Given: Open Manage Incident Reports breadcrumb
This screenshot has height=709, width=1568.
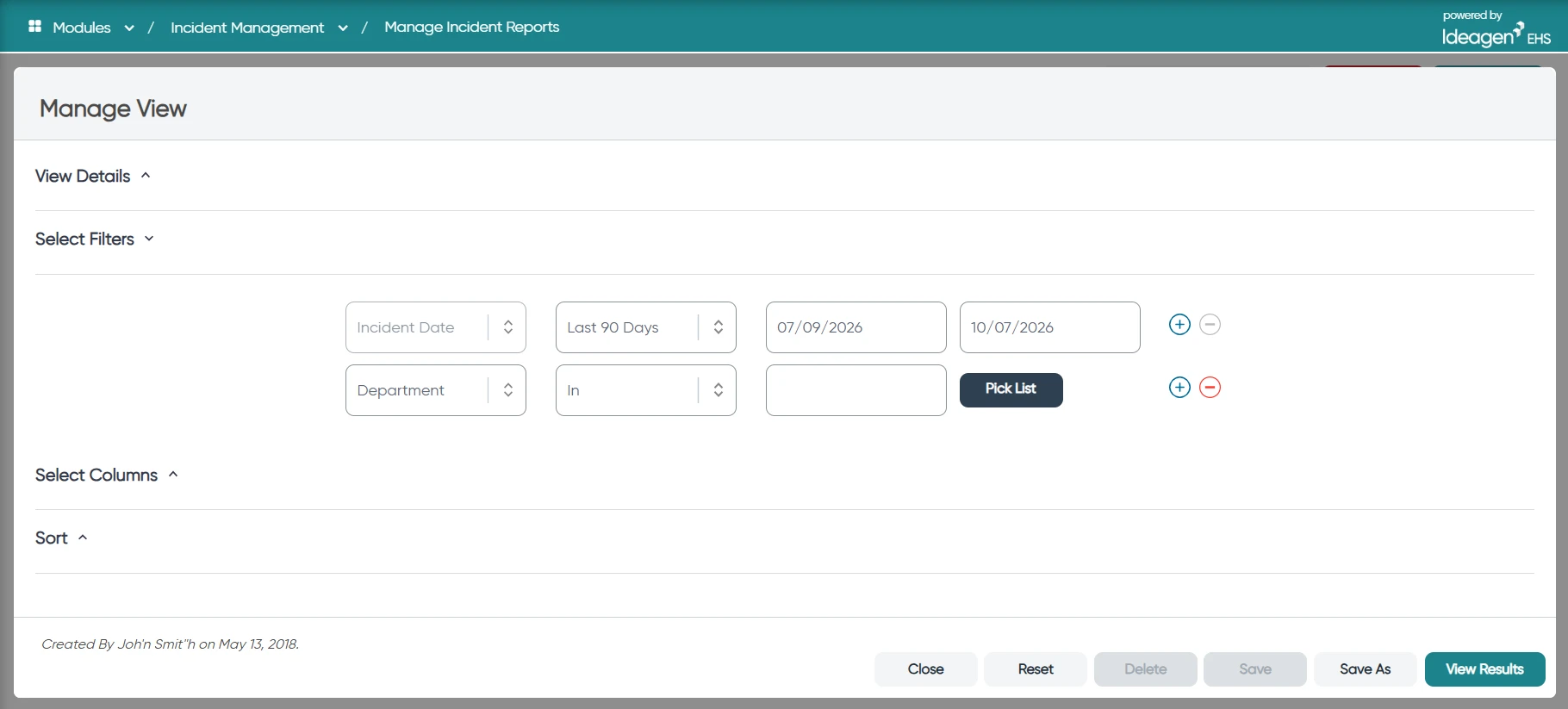Looking at the screenshot, I should [472, 27].
